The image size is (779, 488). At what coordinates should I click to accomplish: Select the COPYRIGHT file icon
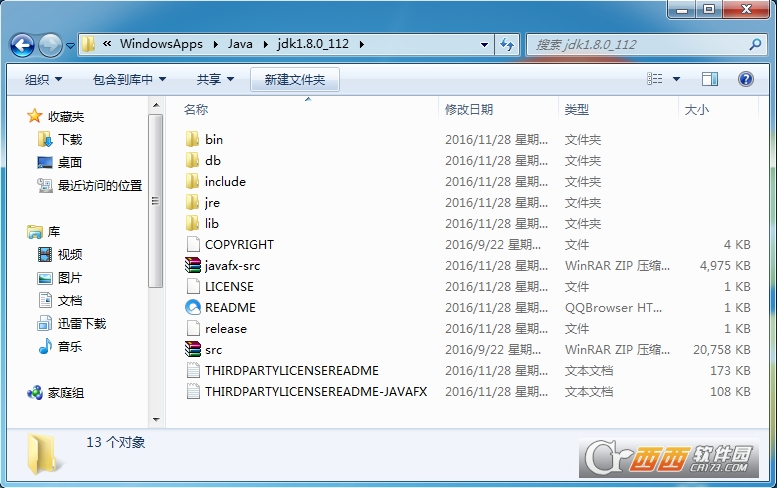point(193,244)
